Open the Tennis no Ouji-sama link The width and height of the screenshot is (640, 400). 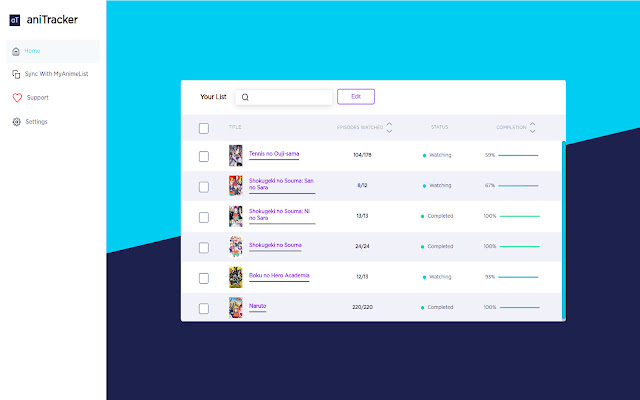tap(274, 154)
